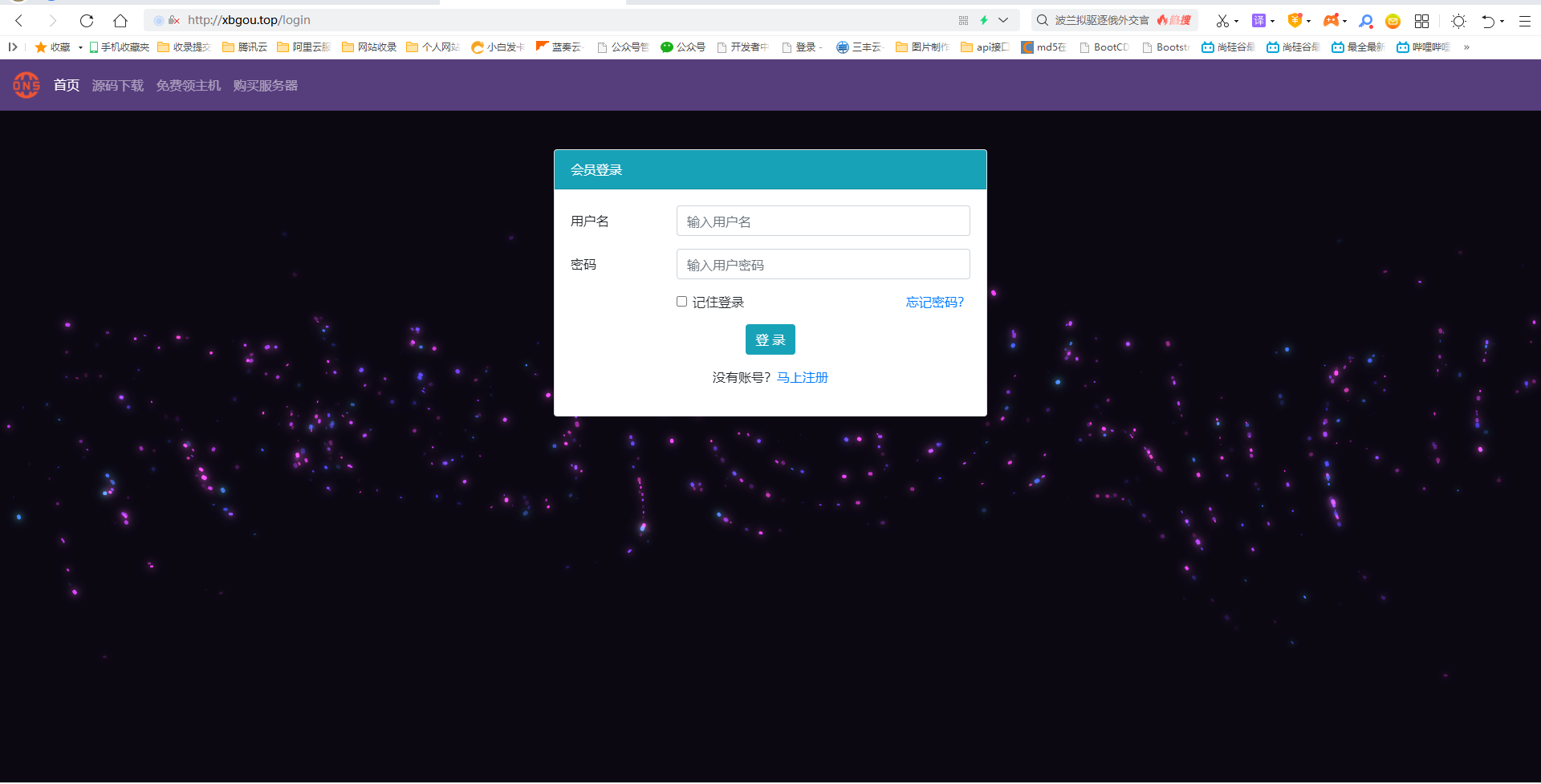
Task: Open the game controller icon
Action: [x=1331, y=21]
